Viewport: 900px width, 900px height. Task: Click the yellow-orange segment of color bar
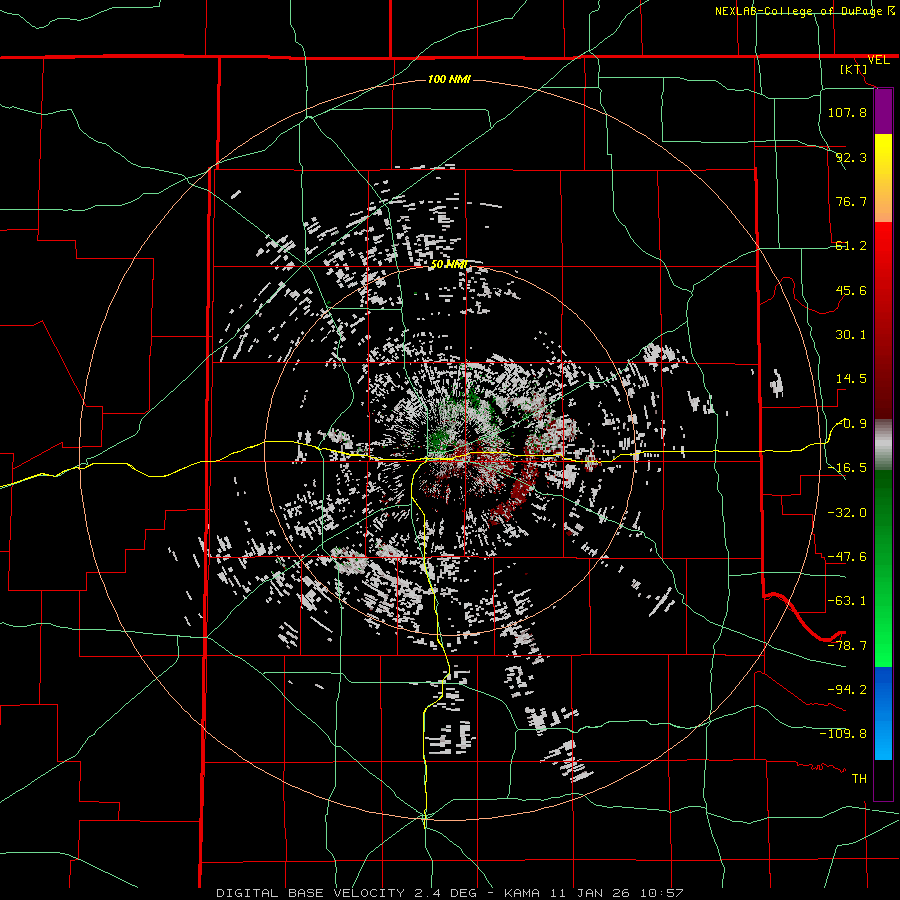tap(883, 178)
